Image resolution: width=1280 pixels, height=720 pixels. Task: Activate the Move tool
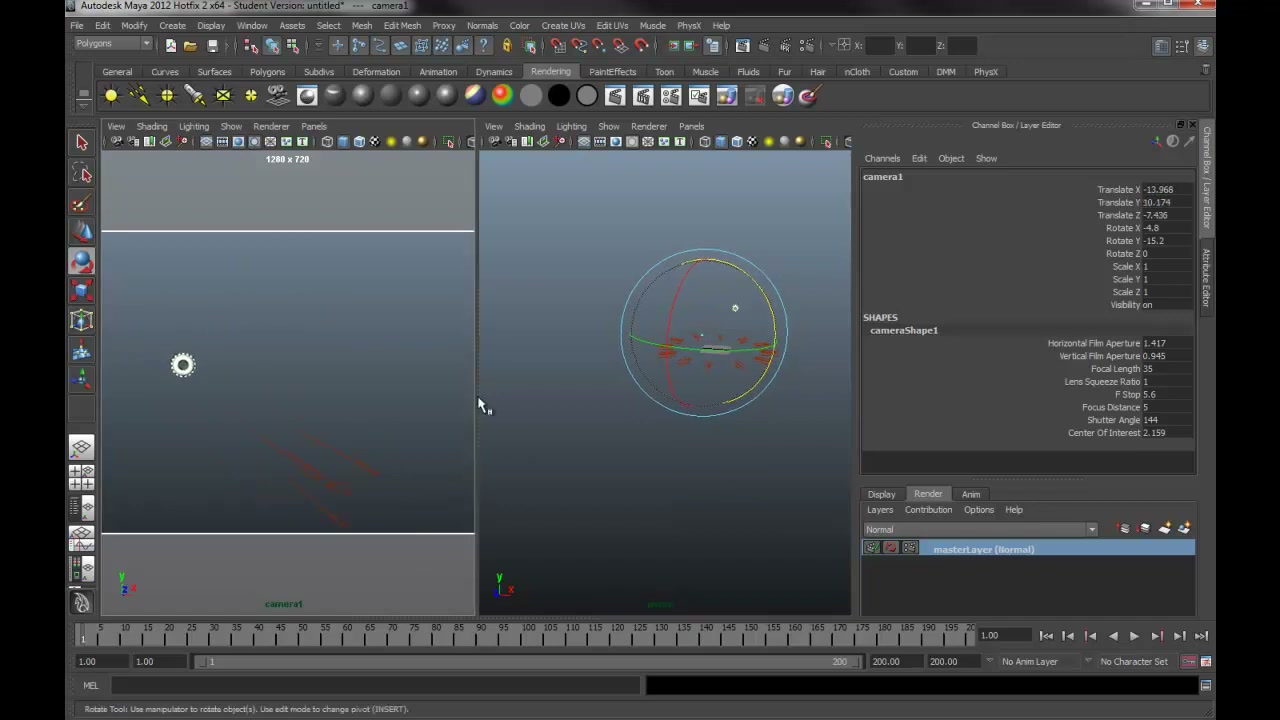[82, 233]
